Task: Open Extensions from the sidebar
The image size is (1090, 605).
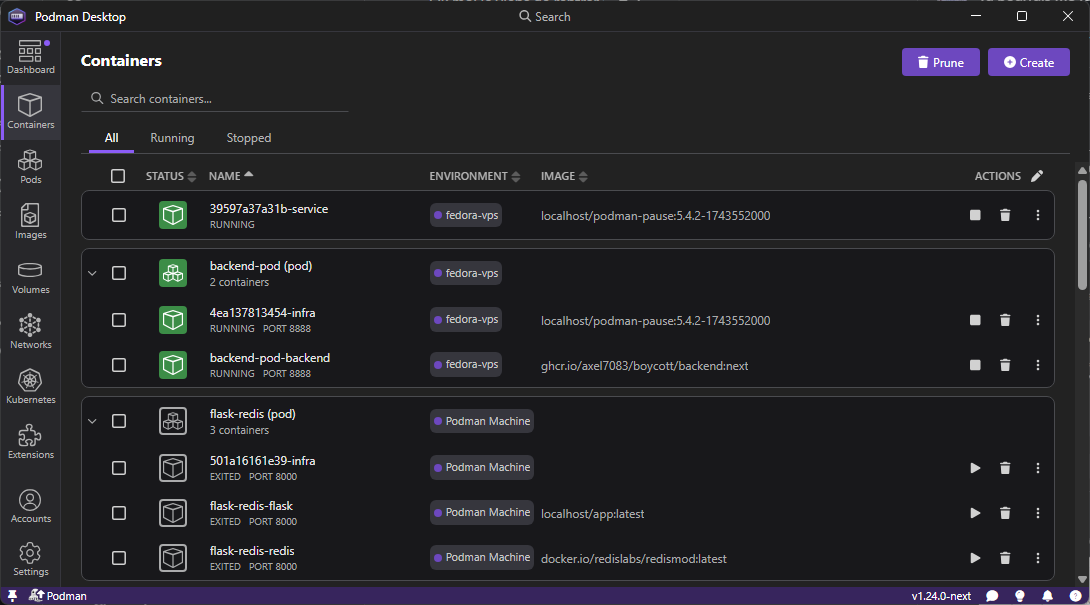Action: click(x=30, y=442)
